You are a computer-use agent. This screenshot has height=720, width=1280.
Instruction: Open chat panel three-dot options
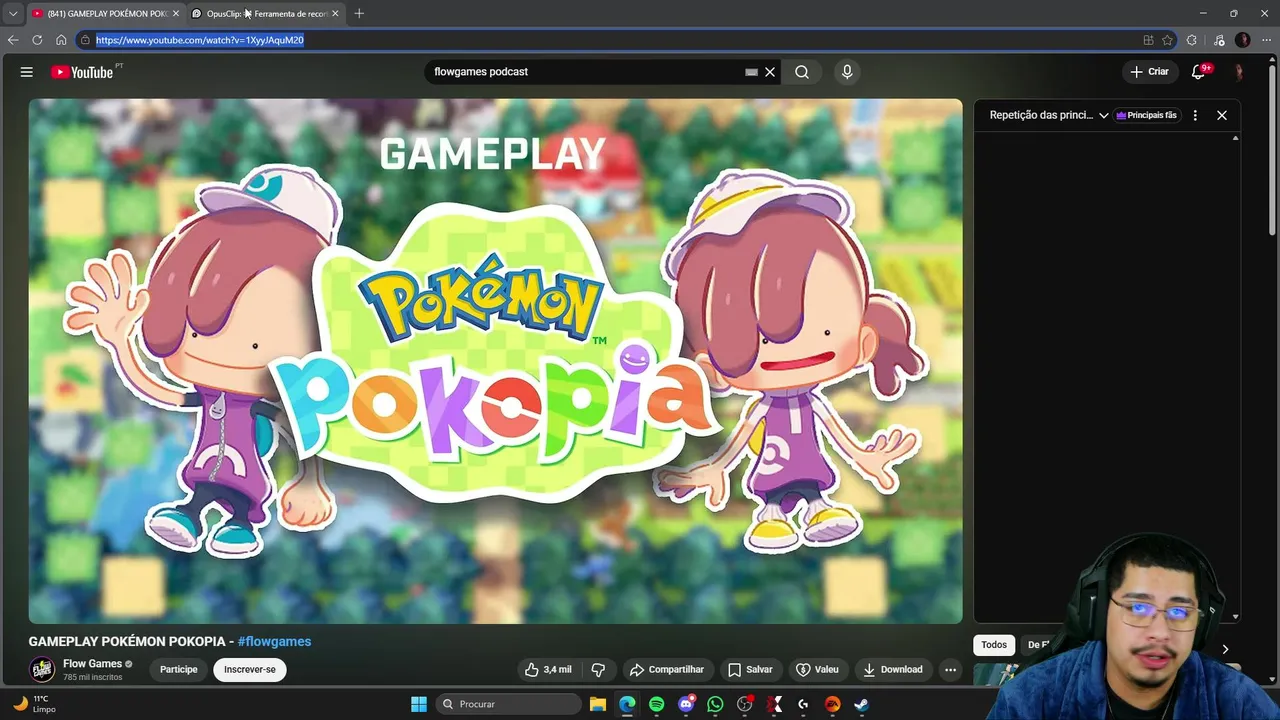coord(1195,115)
